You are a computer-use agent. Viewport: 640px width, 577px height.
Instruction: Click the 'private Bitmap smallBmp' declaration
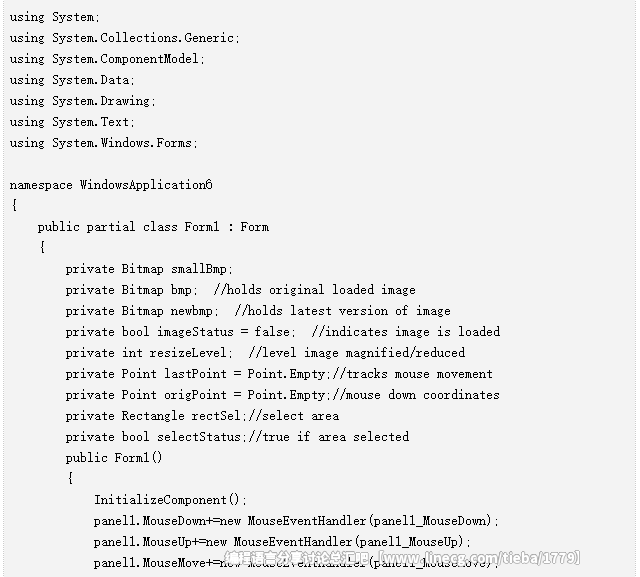149,269
